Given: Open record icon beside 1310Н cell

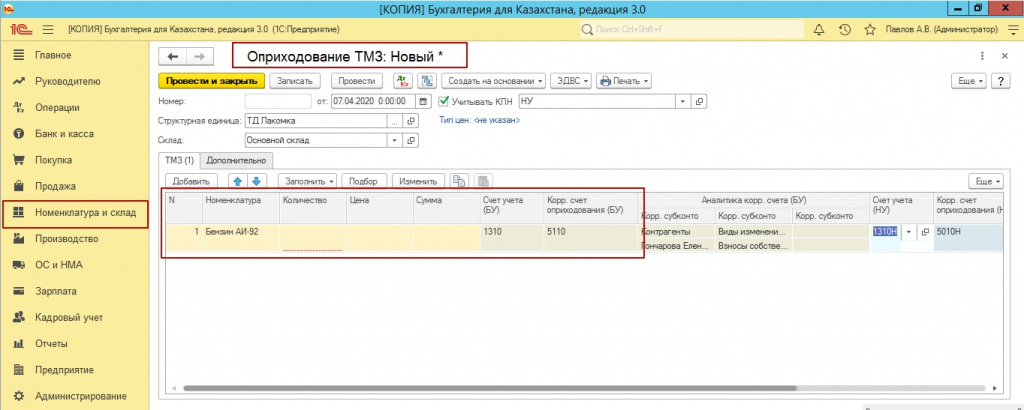Looking at the screenshot, I should tap(925, 232).
